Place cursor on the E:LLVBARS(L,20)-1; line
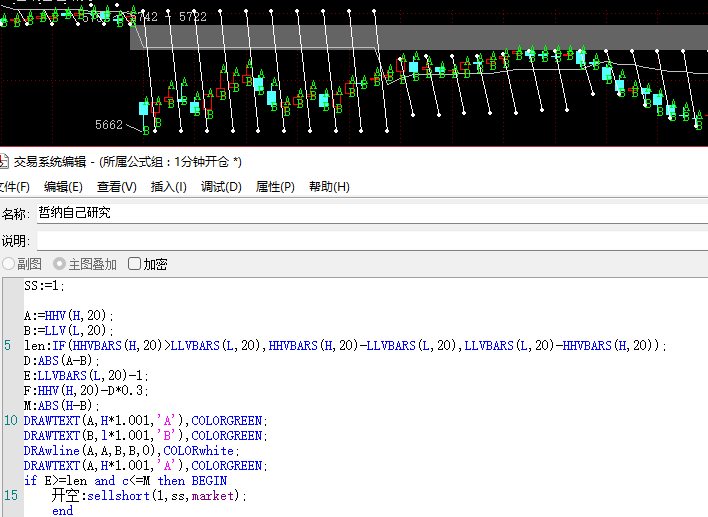The image size is (708, 517). pos(86,376)
